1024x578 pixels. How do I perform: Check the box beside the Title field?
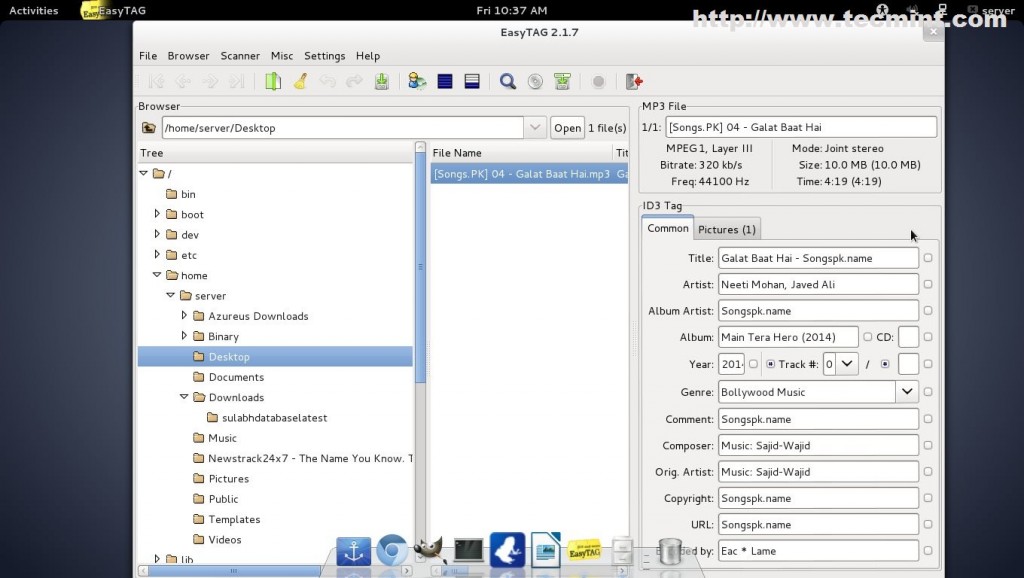928,257
